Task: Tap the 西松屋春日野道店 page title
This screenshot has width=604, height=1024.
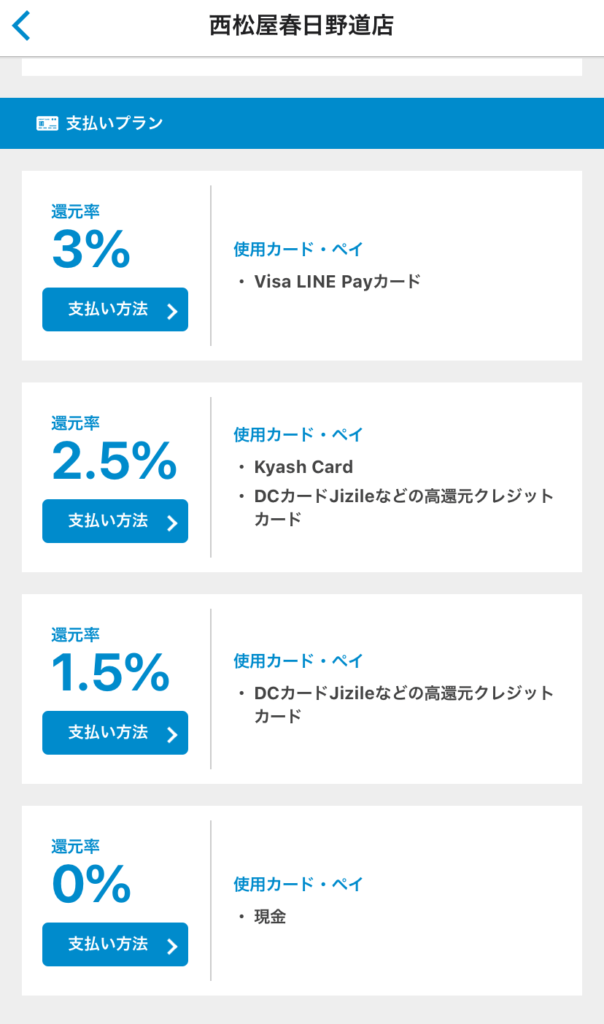Action: pos(301,26)
